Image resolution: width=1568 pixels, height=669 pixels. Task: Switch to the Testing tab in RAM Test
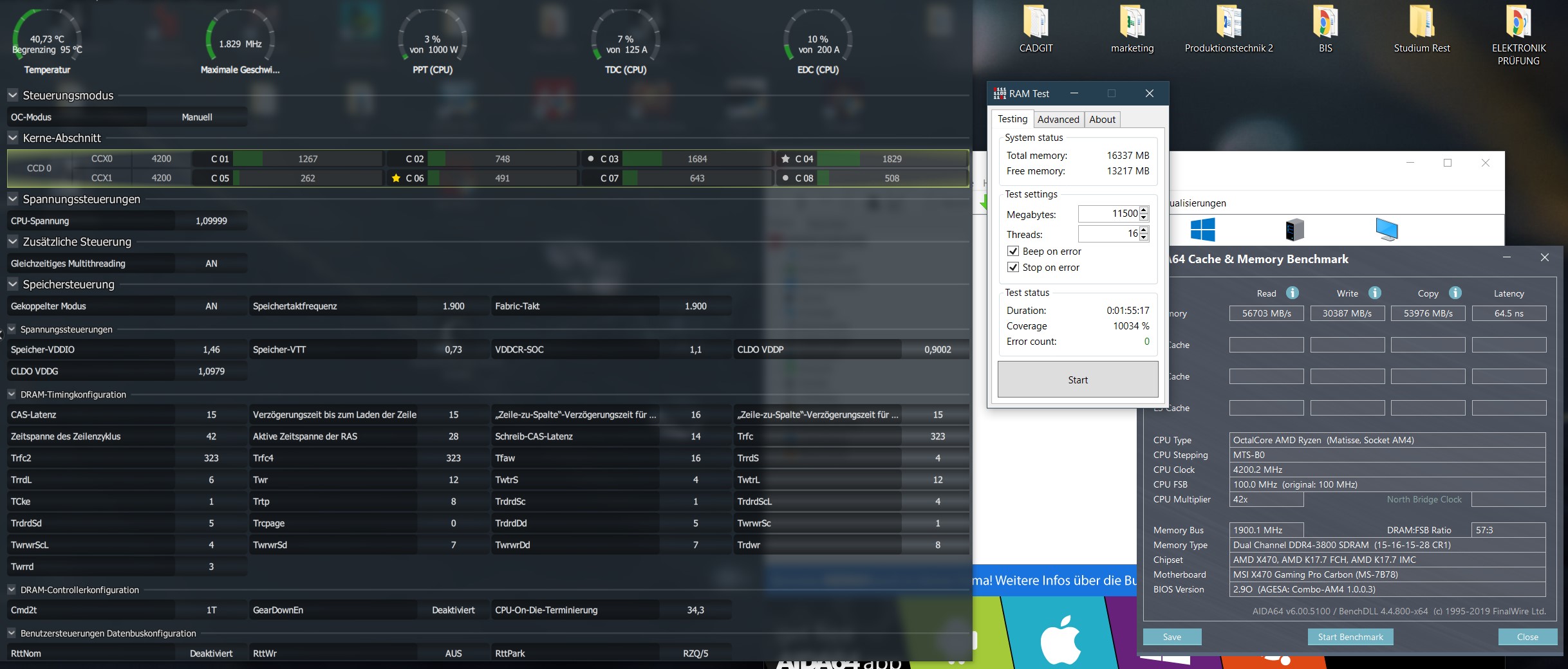click(x=1013, y=118)
